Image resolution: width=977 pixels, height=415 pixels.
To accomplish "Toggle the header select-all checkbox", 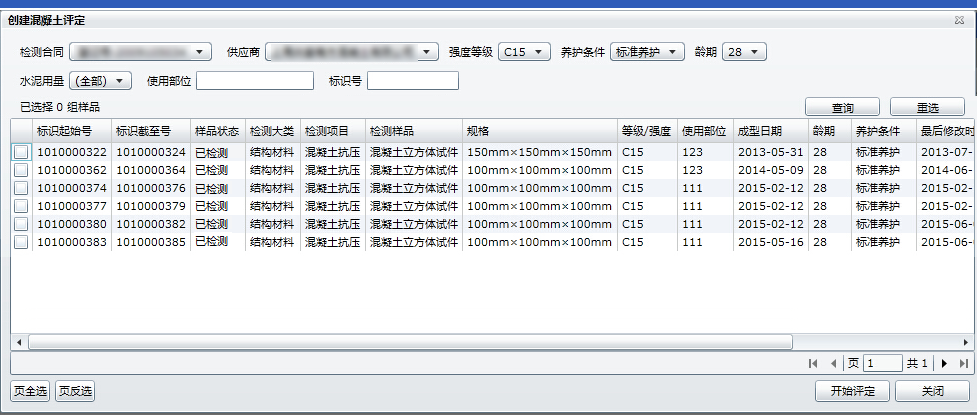I will point(21,131).
